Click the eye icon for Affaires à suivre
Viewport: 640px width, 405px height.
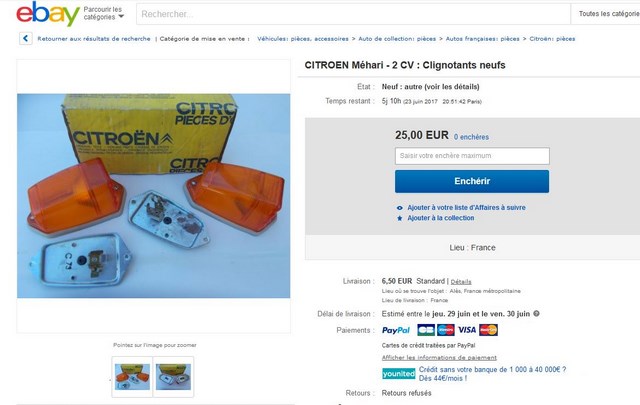pyautogui.click(x=400, y=208)
